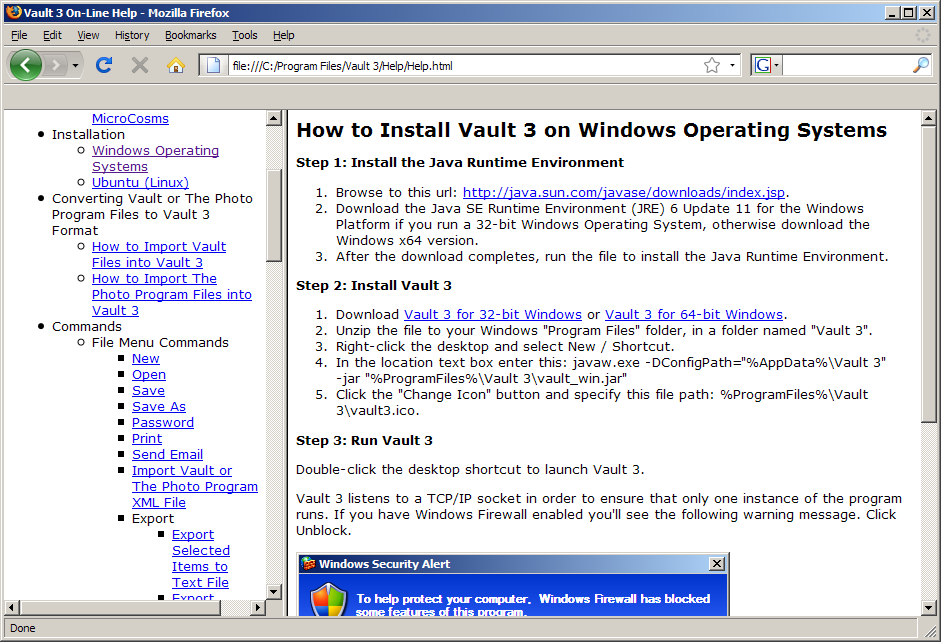Open Windows Operating Systems install link

pos(155,158)
